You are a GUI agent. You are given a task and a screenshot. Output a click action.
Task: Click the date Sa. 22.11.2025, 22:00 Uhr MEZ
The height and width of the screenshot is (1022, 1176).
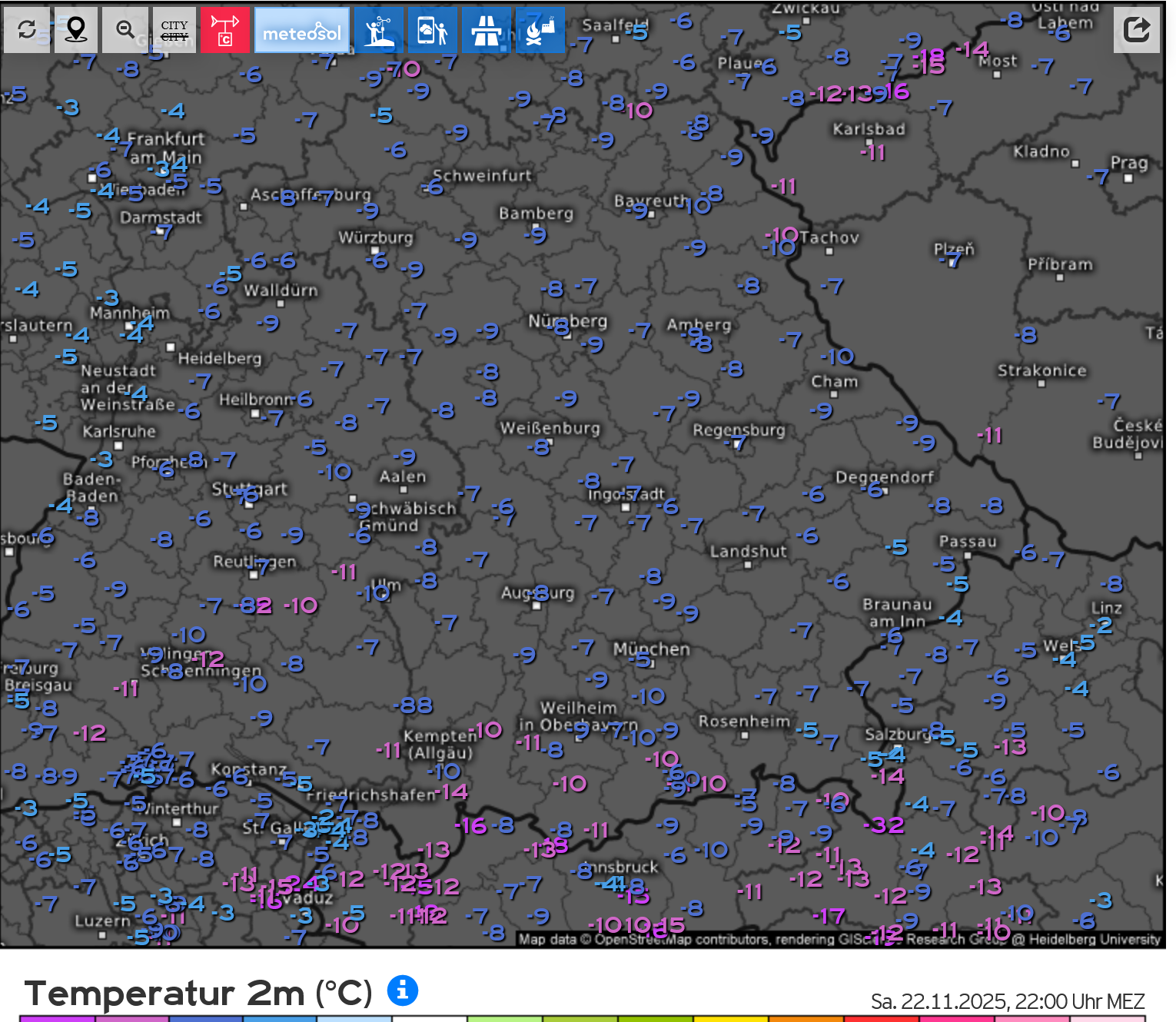click(x=1008, y=1001)
